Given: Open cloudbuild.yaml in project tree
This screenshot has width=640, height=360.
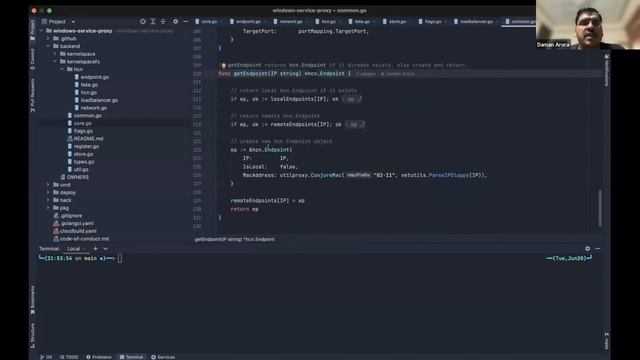Looking at the screenshot, I should click(x=78, y=231).
